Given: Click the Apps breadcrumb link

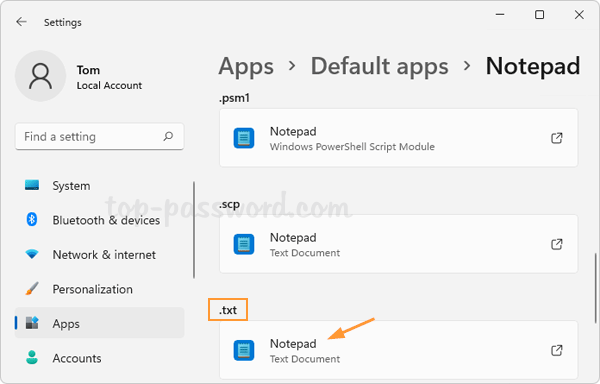Looking at the screenshot, I should (x=246, y=67).
